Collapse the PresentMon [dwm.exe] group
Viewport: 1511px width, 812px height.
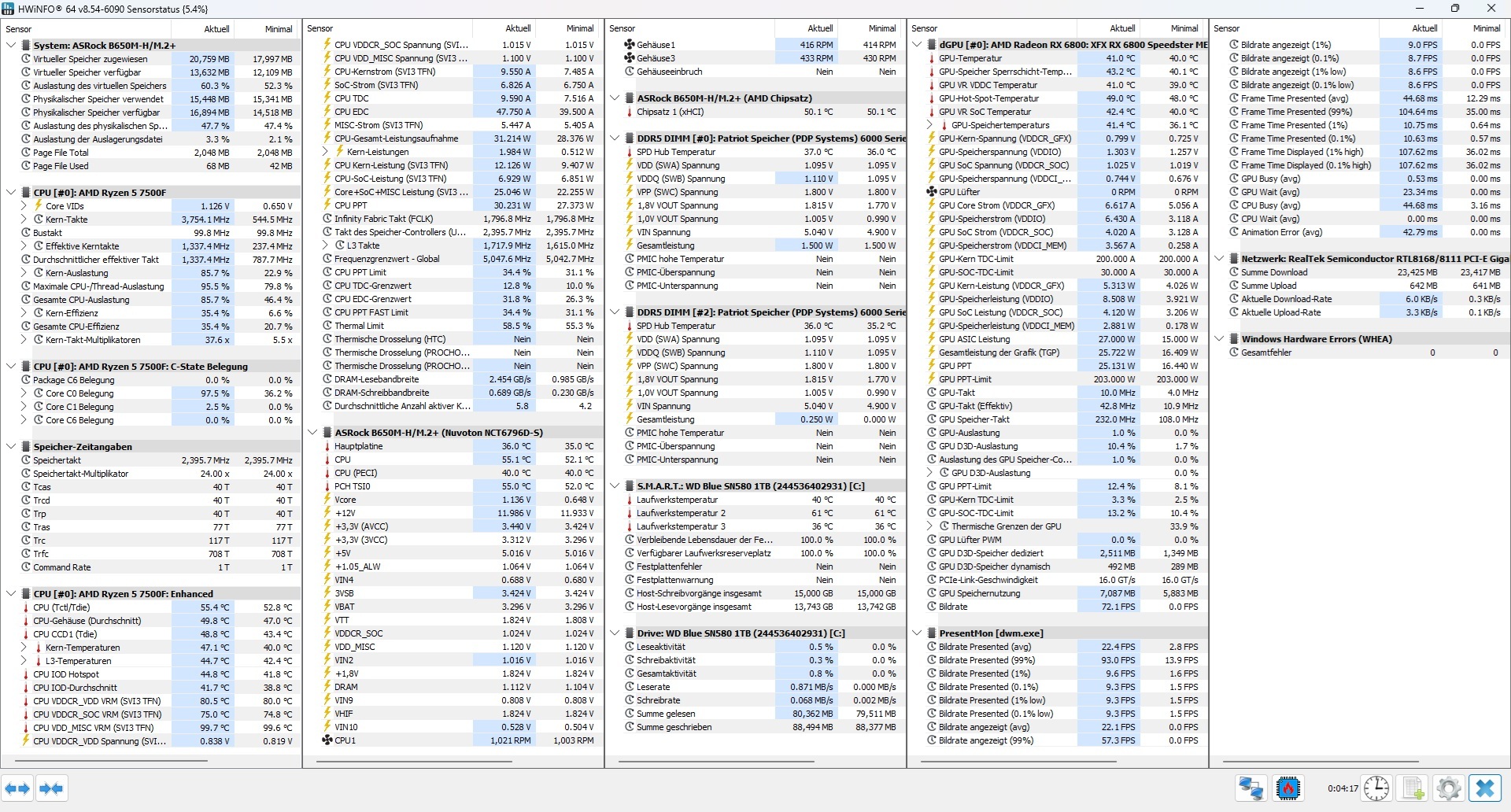918,633
